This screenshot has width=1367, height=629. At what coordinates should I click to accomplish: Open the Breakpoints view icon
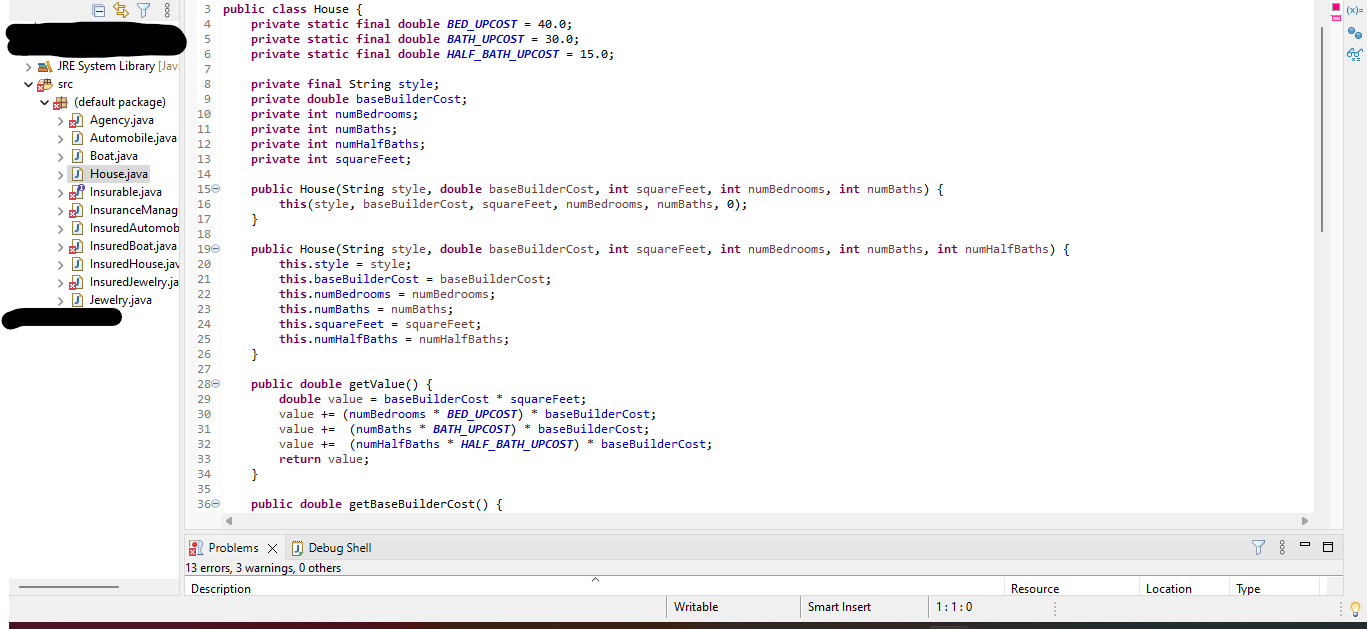coord(1355,33)
